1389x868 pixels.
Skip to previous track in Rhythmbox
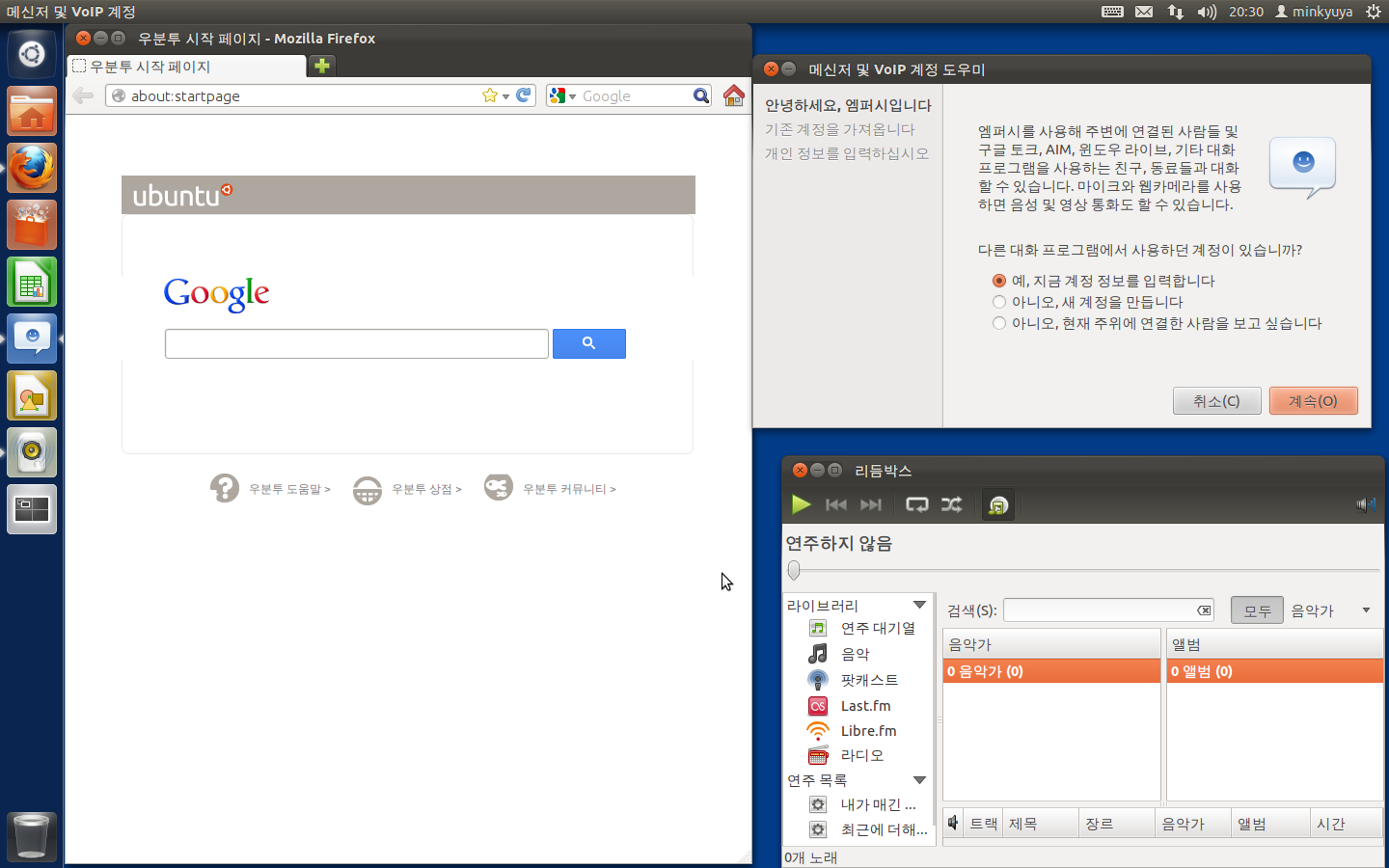pyautogui.click(x=836, y=504)
